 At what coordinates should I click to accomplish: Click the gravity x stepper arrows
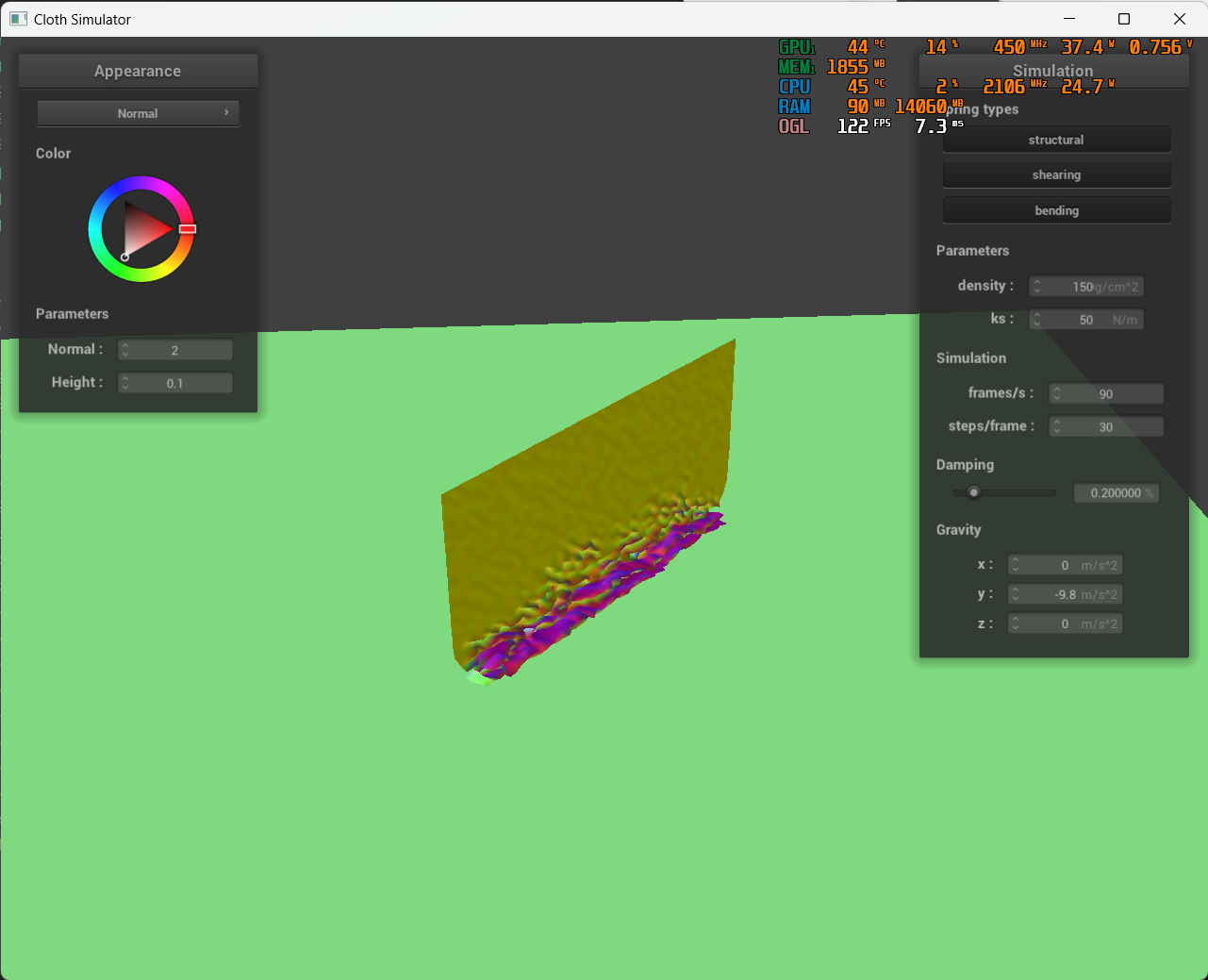click(x=1015, y=565)
